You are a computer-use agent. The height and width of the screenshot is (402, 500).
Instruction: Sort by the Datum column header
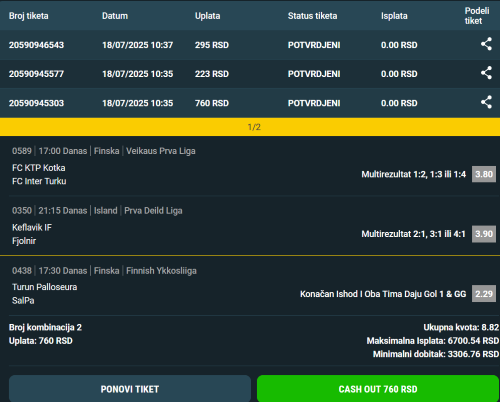pos(115,16)
